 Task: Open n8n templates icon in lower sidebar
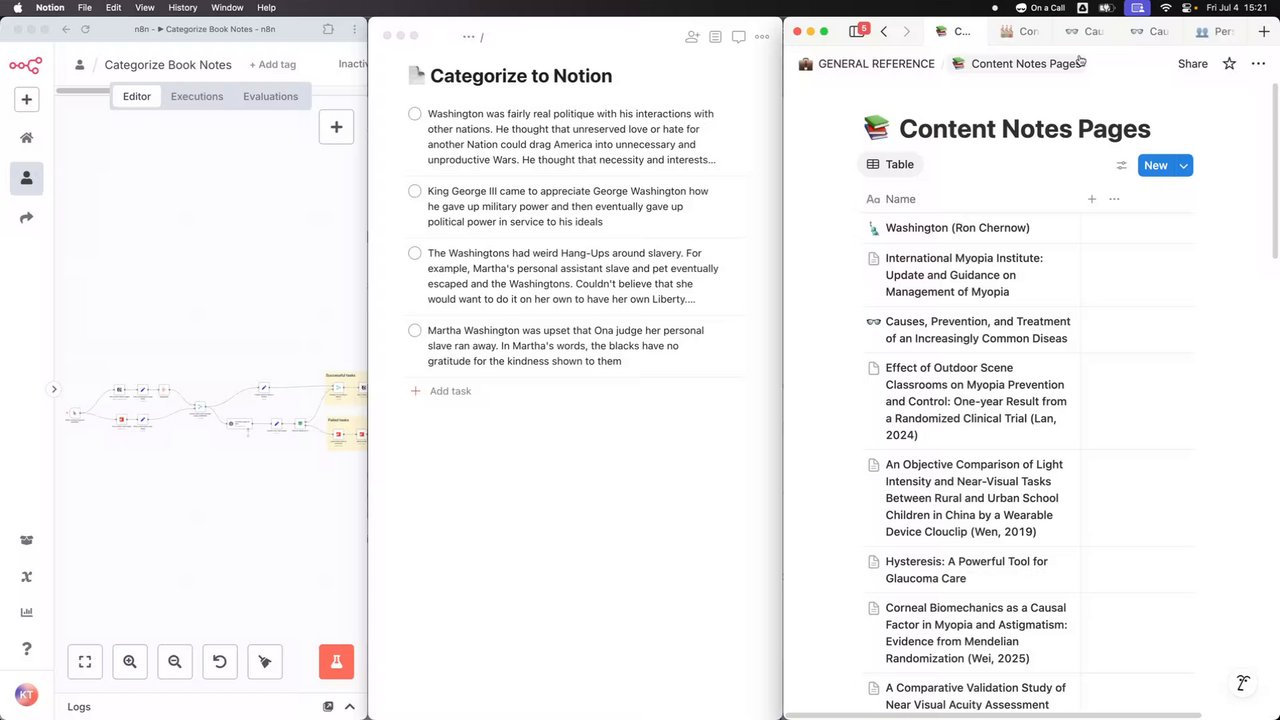coord(26,540)
